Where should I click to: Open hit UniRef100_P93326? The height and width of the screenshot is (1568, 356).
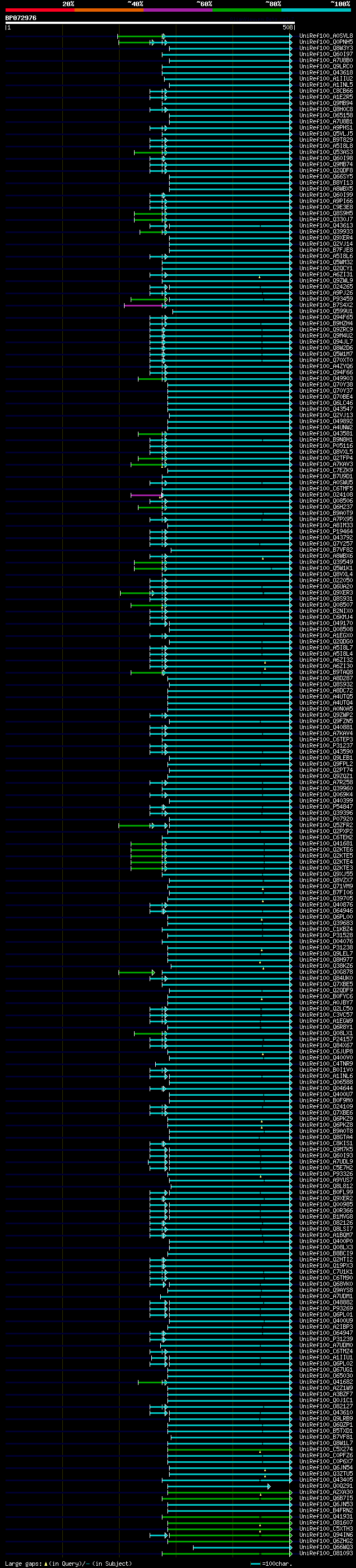pyautogui.click(x=326, y=1174)
